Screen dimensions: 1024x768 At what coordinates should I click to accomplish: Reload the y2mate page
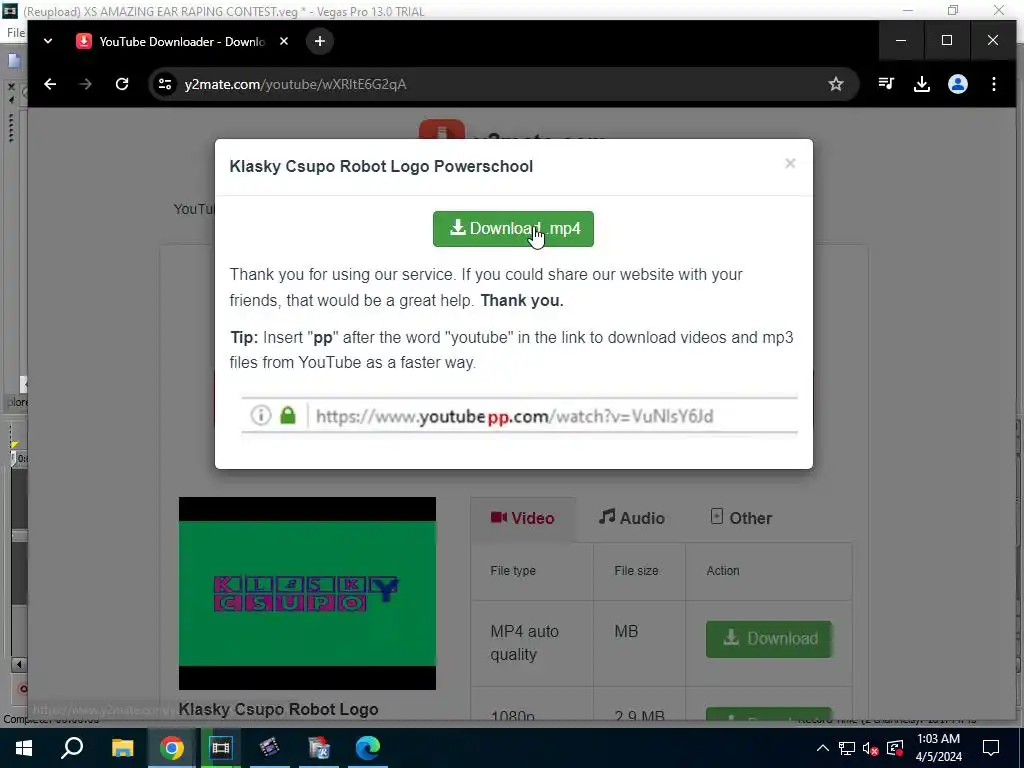pyautogui.click(x=122, y=84)
